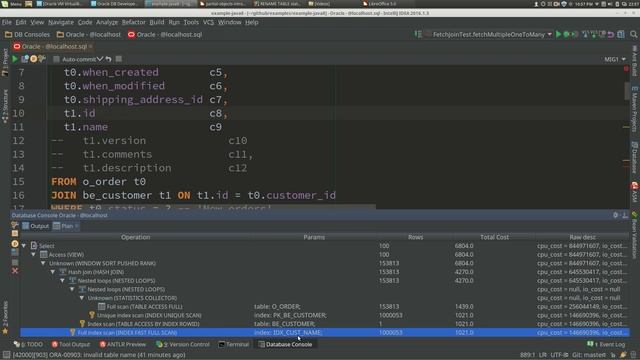Viewport: 640px width, 360px height.
Task: Open the TODO tool window
Action: [x=28, y=344]
